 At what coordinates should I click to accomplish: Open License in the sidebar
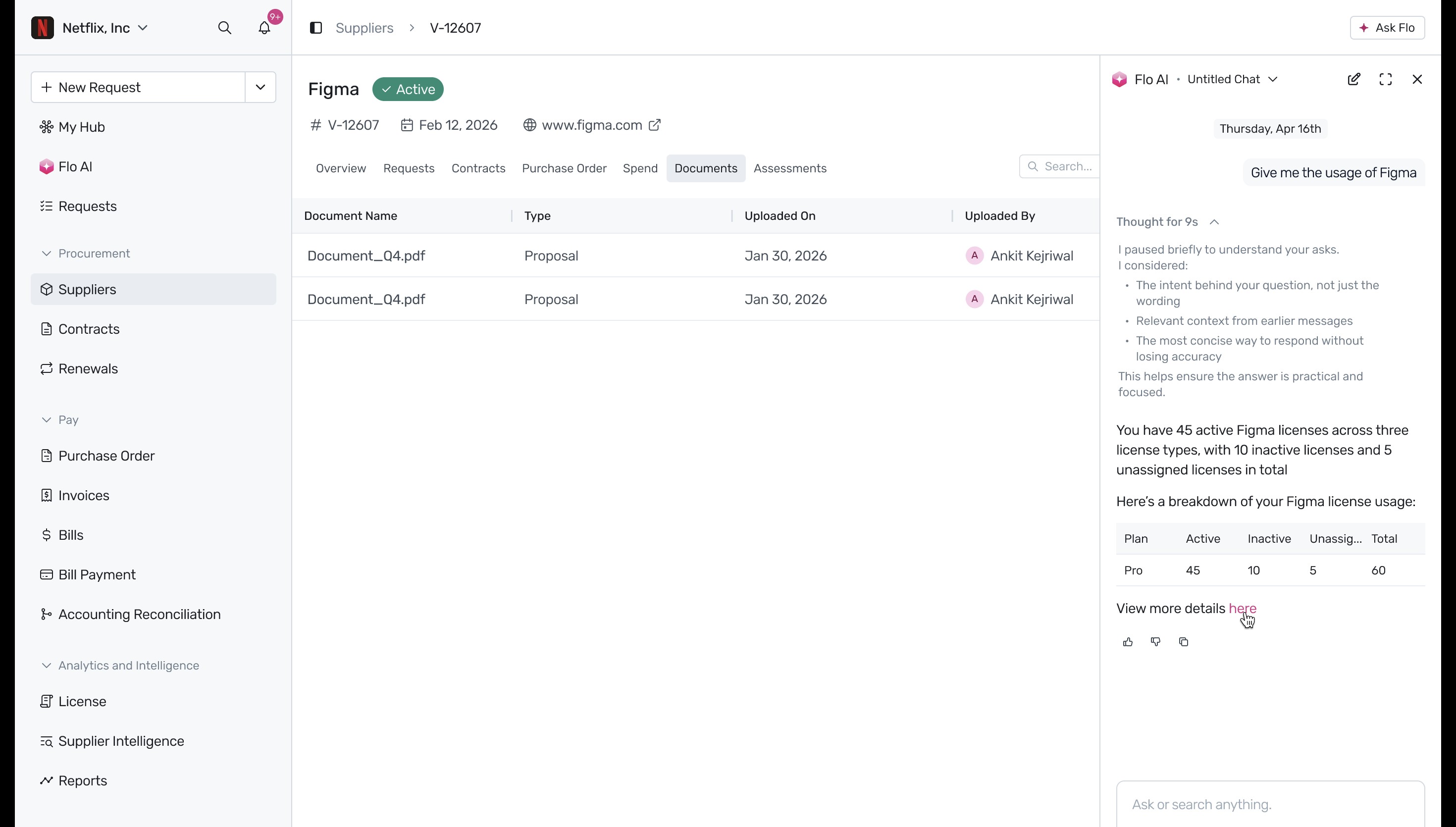[154, 702]
